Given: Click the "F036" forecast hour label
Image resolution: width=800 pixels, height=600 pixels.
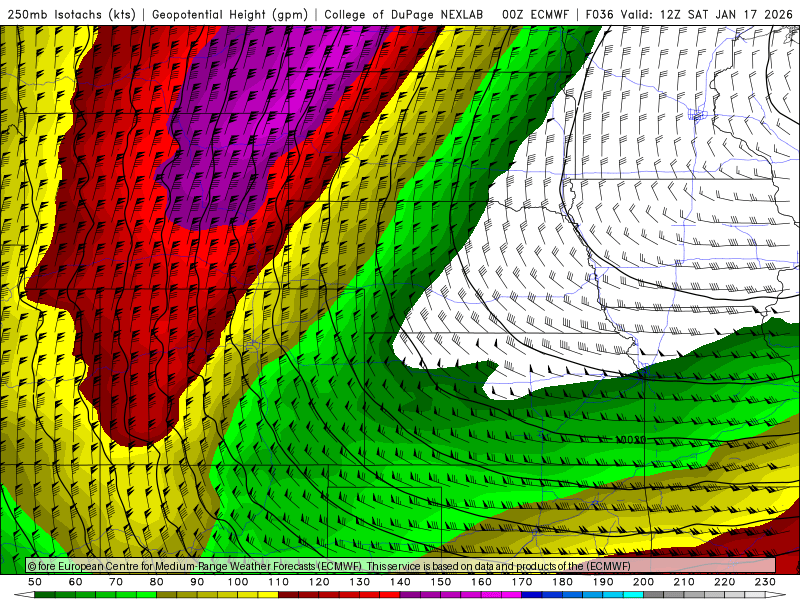Looking at the screenshot, I should 599,15.
